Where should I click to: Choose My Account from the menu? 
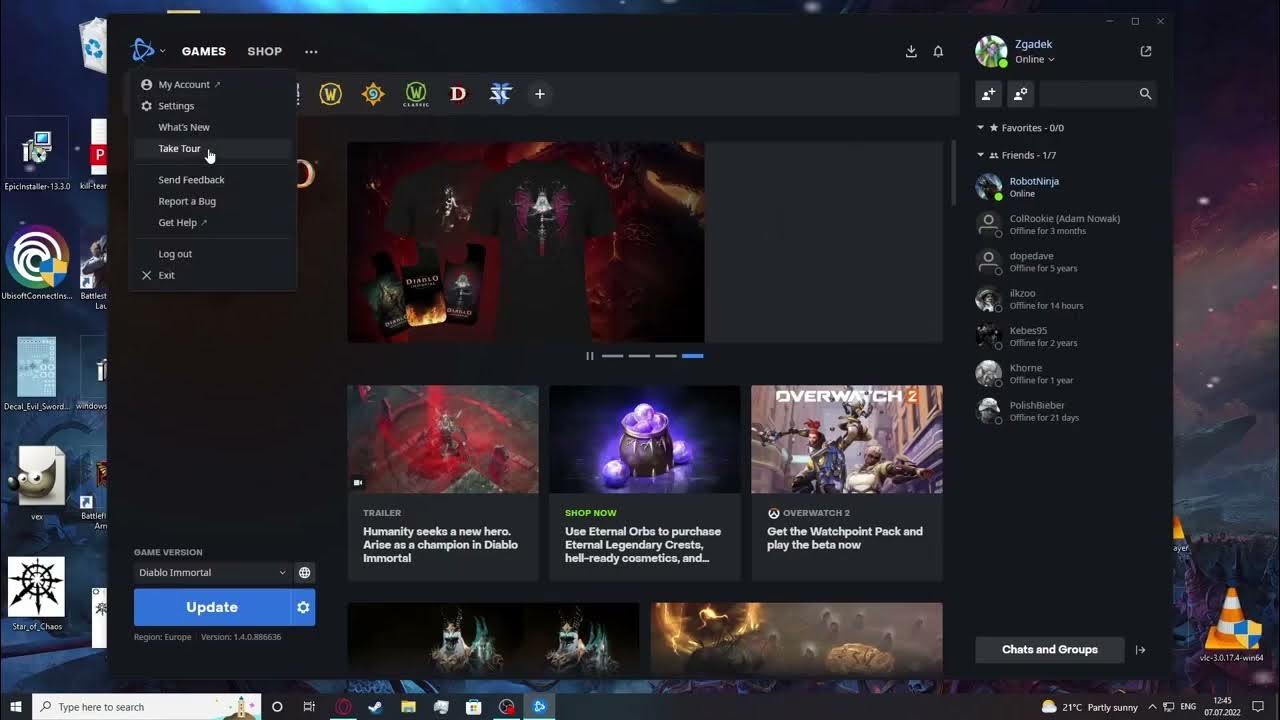coord(212,85)
